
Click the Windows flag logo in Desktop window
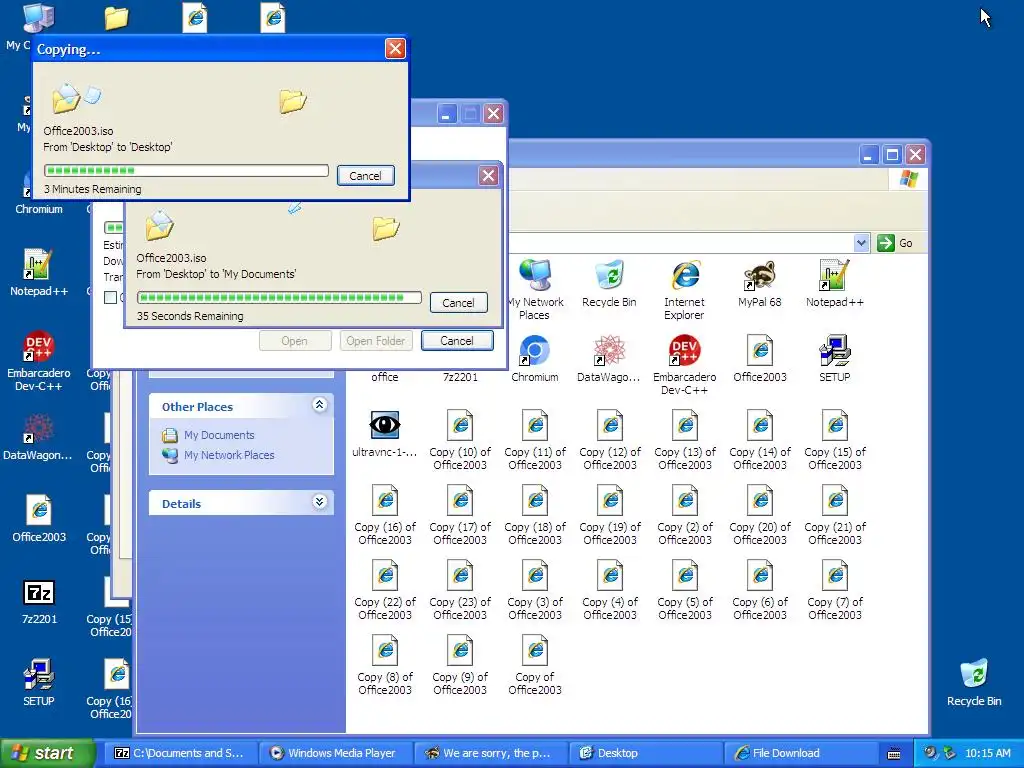click(x=908, y=179)
